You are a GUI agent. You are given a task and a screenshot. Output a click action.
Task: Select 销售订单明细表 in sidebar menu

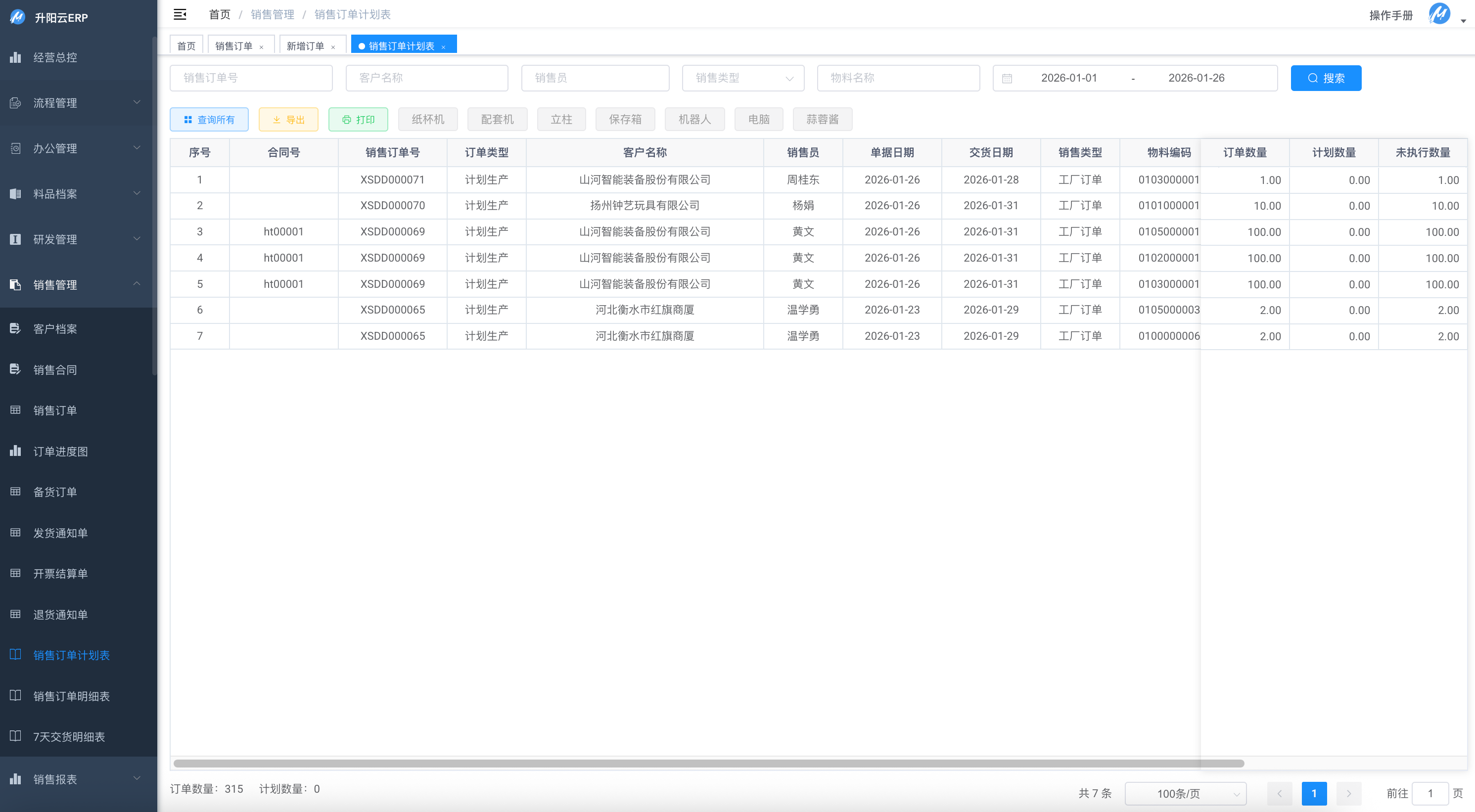click(71, 696)
